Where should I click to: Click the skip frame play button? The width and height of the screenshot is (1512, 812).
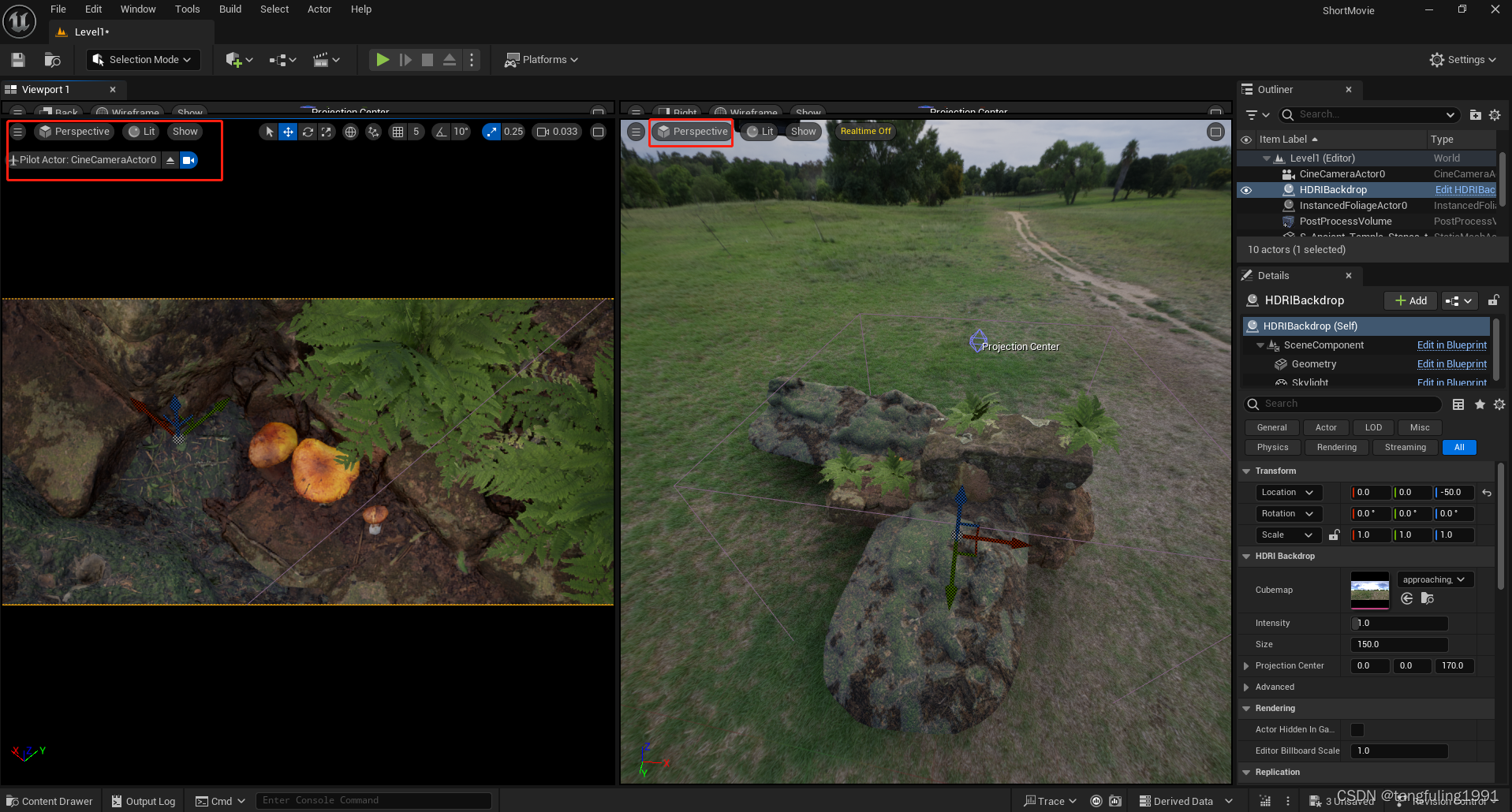[405, 60]
